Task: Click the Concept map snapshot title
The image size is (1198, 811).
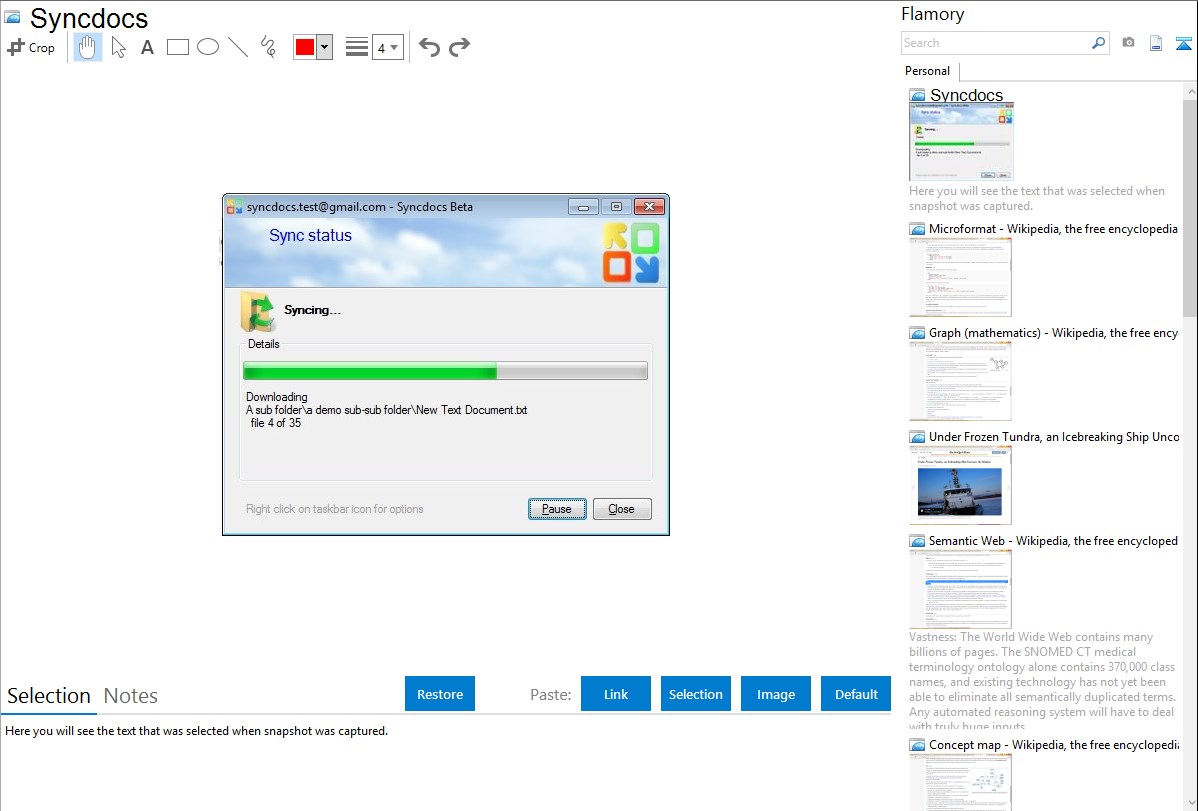Action: coord(1054,744)
